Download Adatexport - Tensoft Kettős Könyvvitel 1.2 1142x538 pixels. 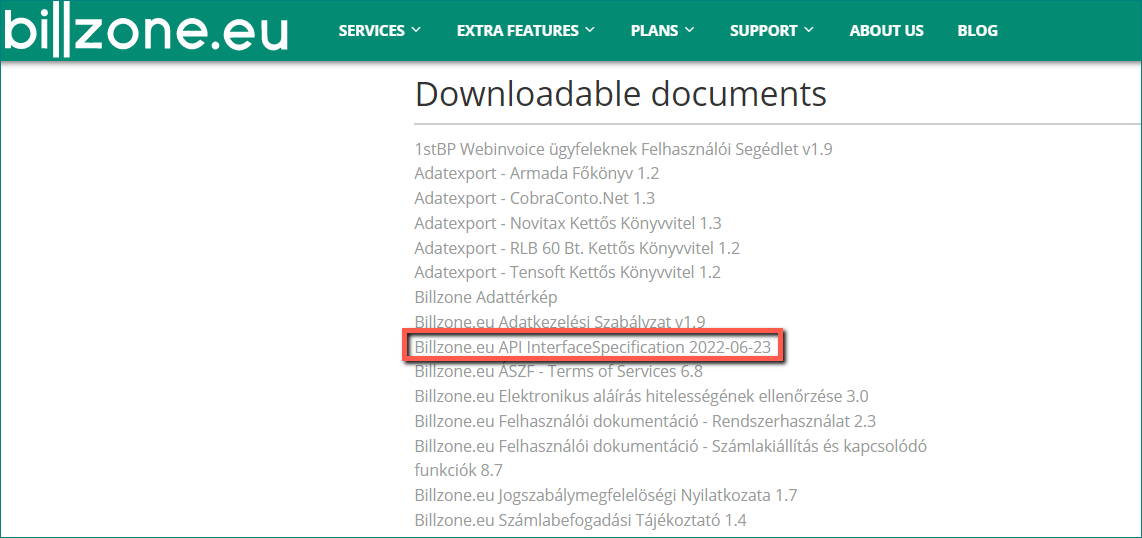pos(567,273)
